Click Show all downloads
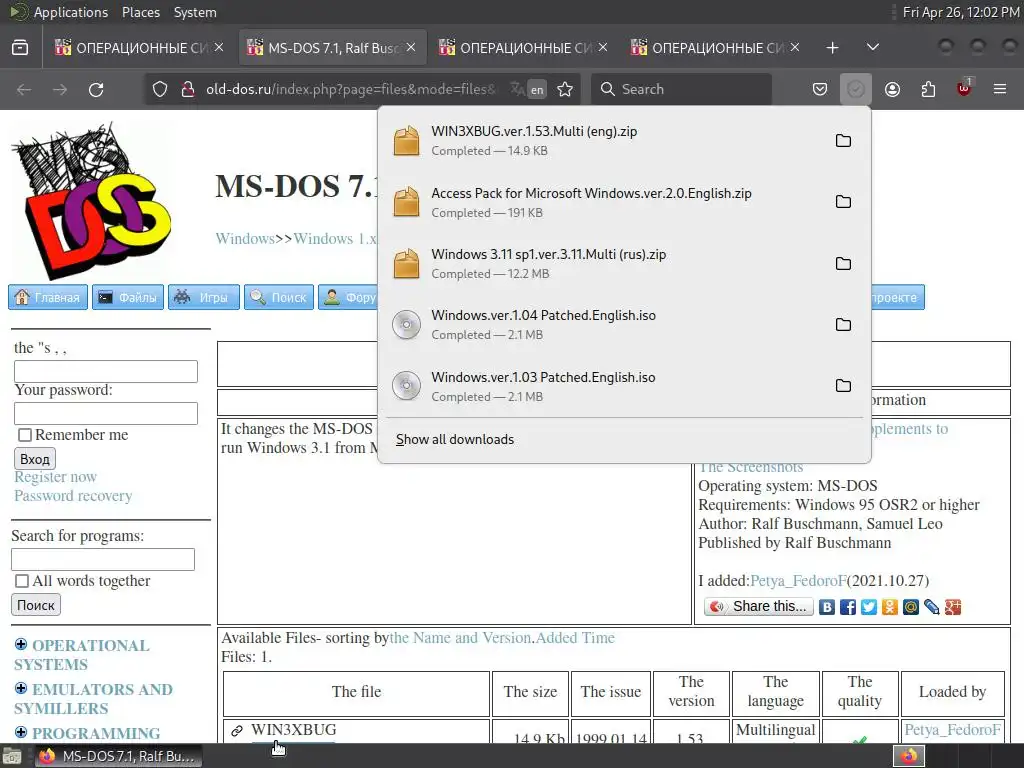Image resolution: width=1024 pixels, height=768 pixels. pos(455,440)
